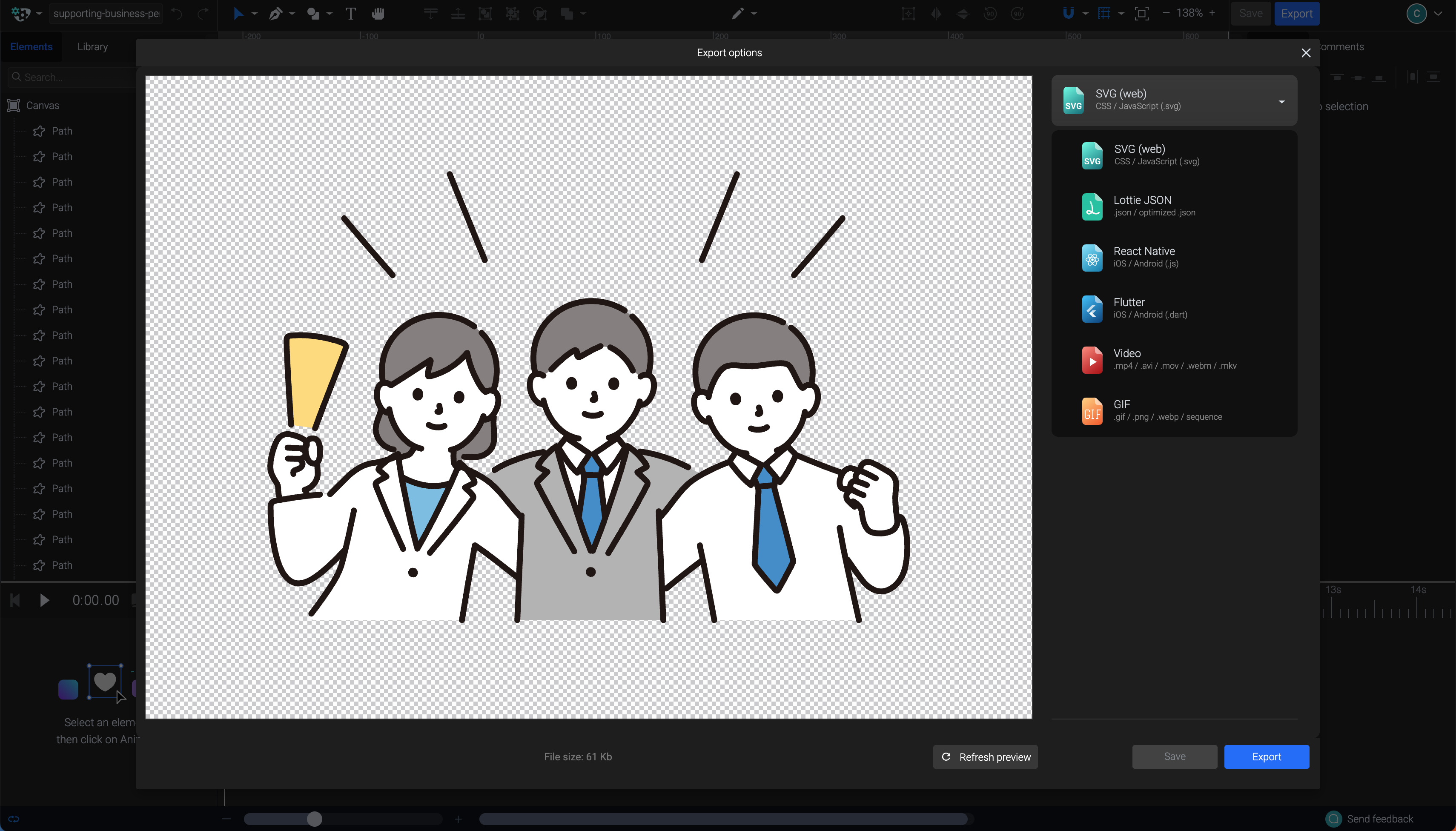1456x831 pixels.
Task: Activate the Hand pan tool
Action: coord(378,13)
